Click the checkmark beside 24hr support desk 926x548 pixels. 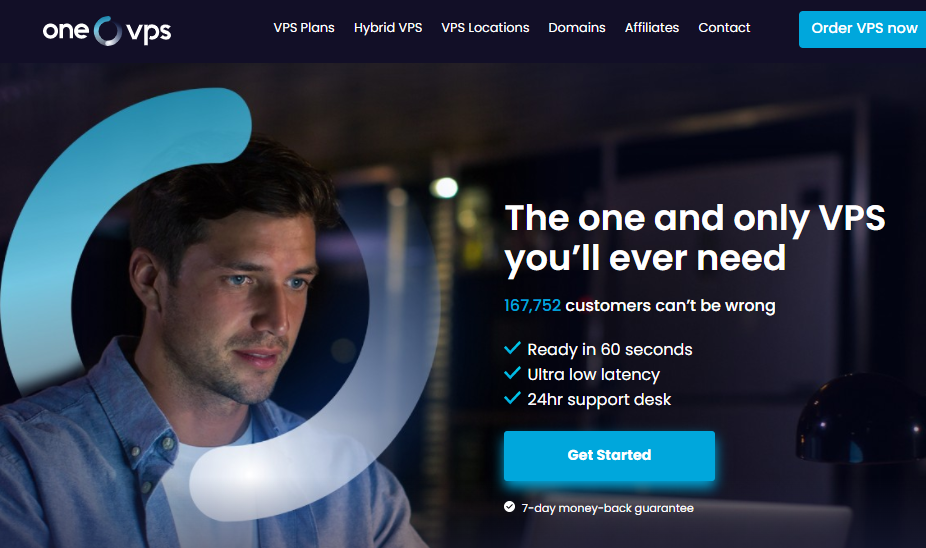click(x=512, y=398)
